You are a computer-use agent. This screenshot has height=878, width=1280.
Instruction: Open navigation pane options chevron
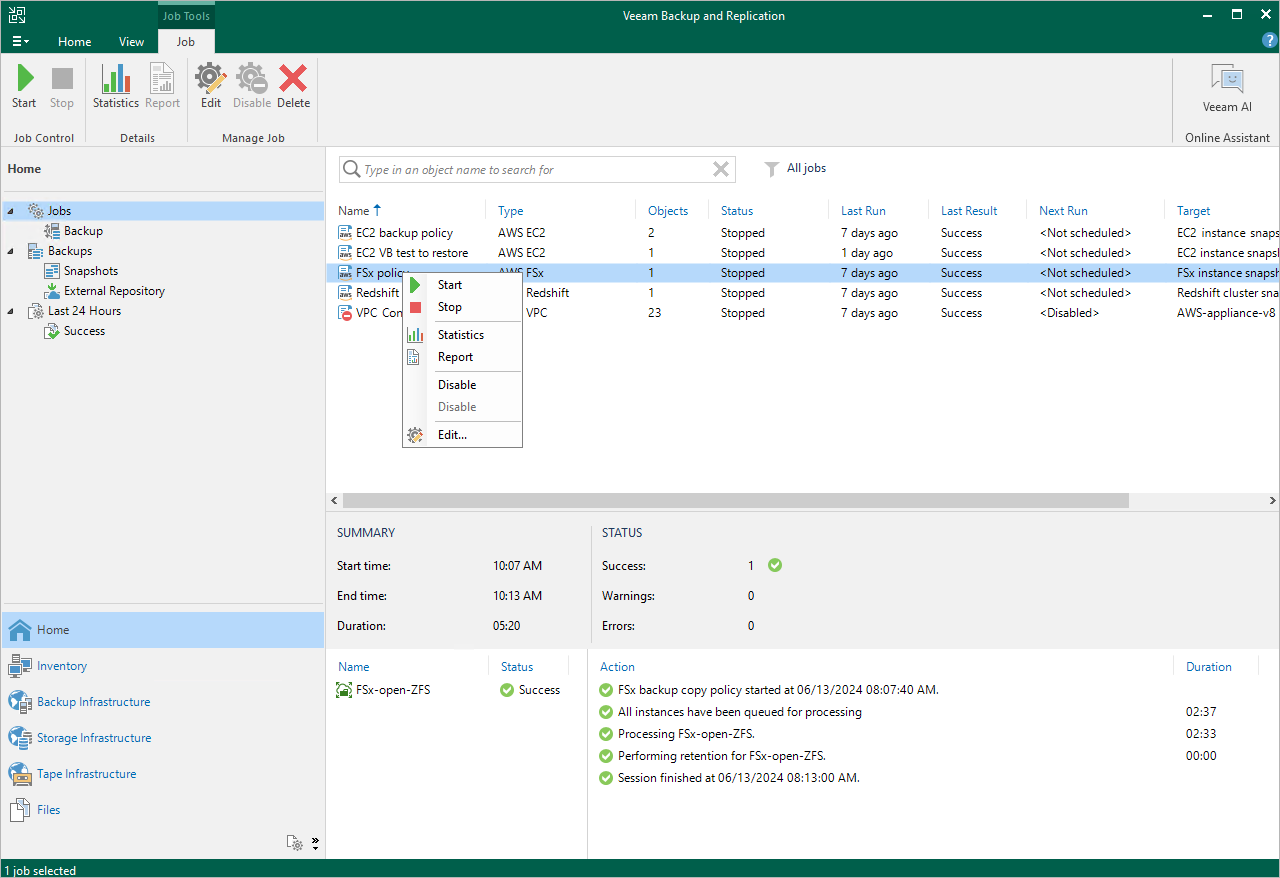tap(315, 843)
